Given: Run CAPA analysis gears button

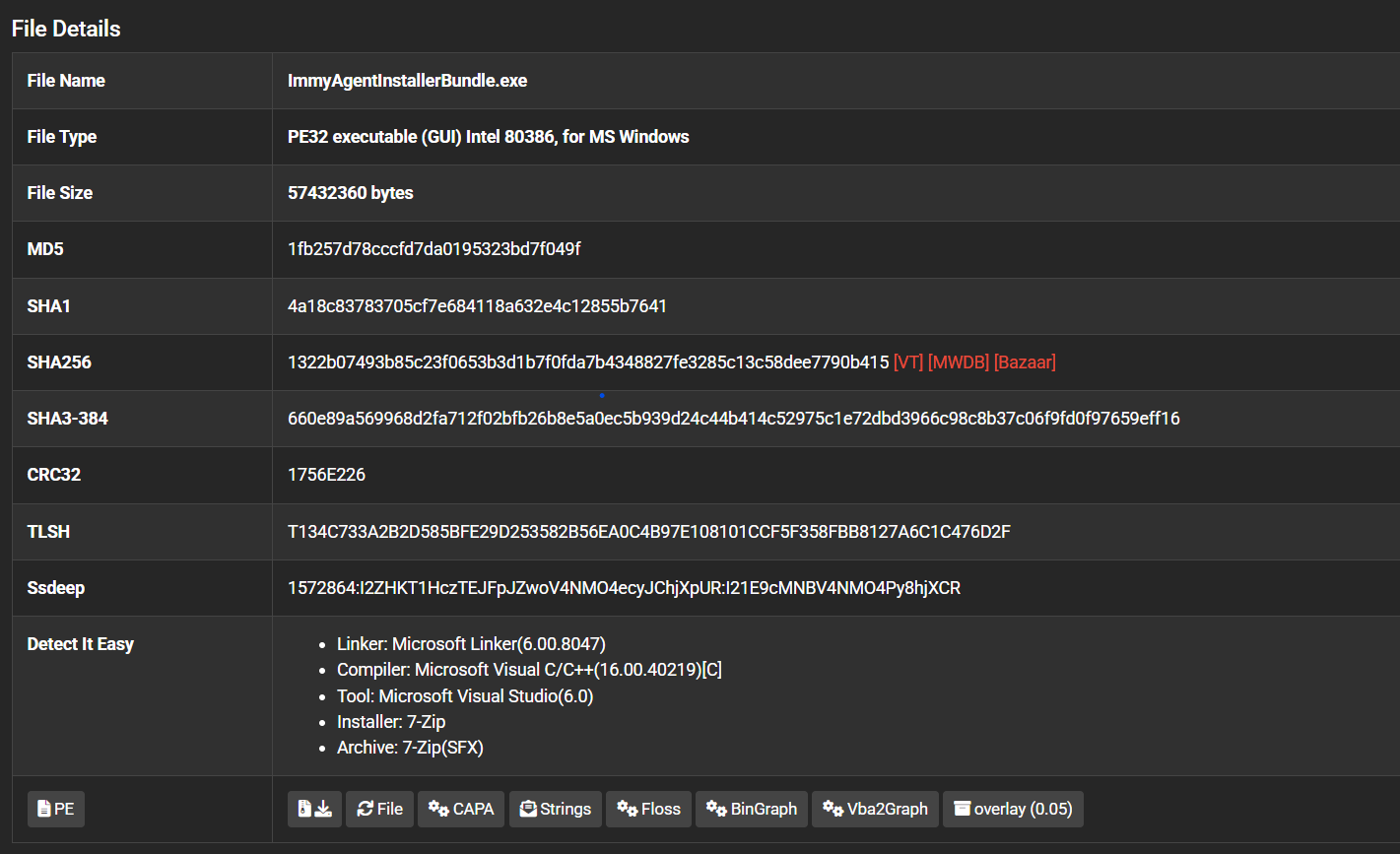Looking at the screenshot, I should point(461,809).
